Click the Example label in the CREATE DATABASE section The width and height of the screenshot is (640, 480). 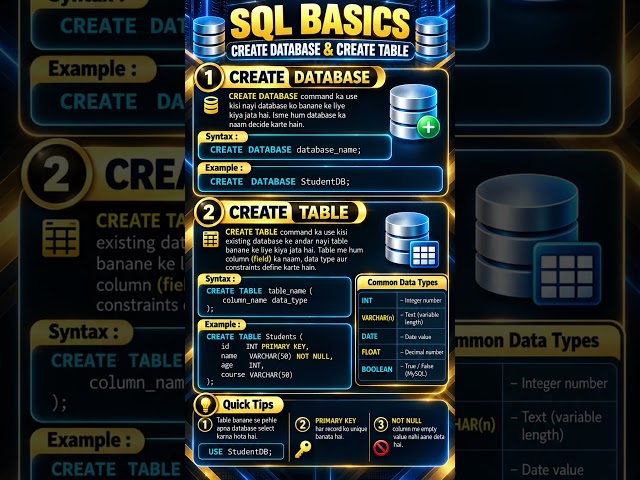point(224,168)
